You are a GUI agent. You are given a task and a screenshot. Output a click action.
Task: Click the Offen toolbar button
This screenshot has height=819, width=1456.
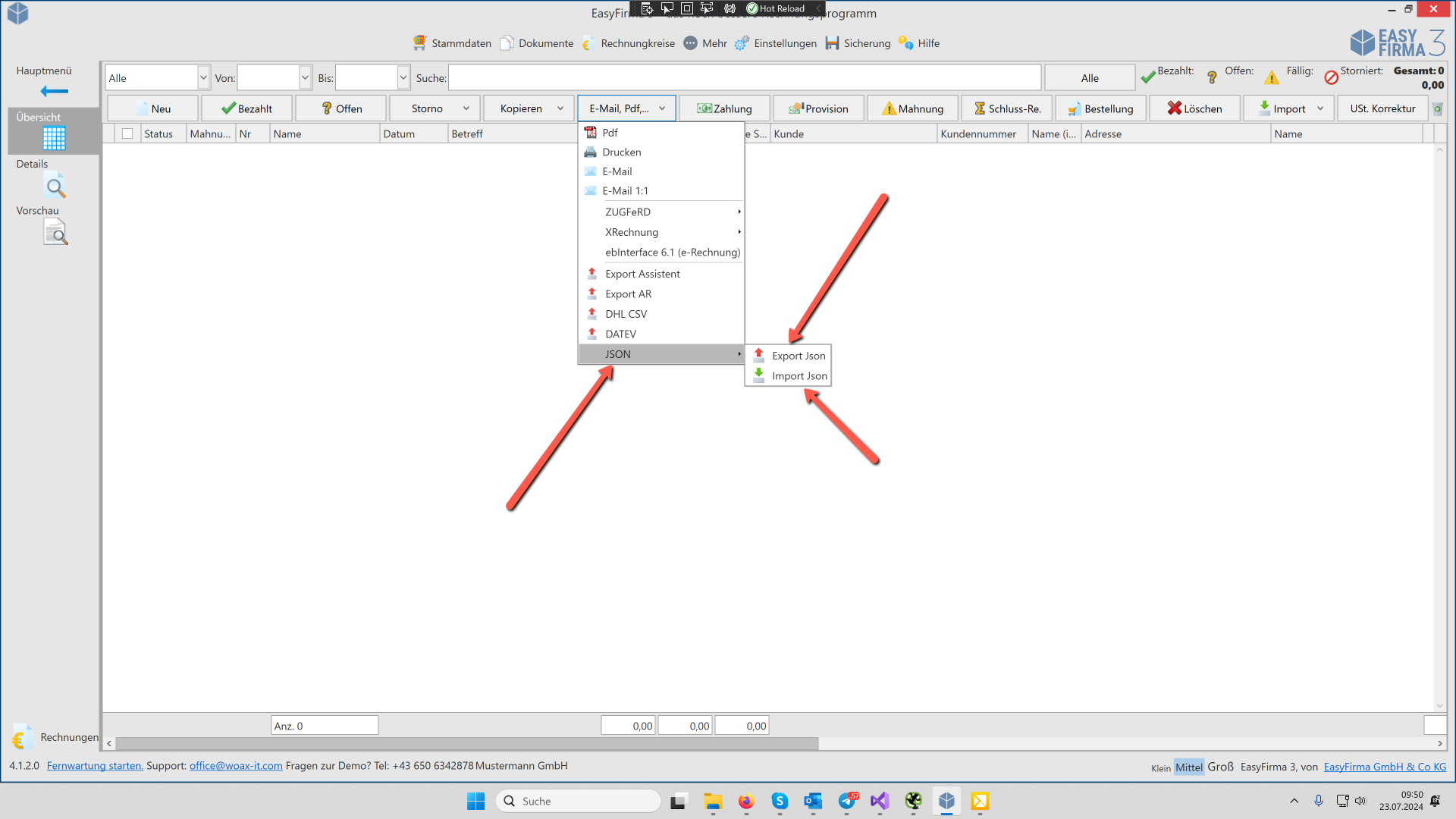(x=340, y=108)
